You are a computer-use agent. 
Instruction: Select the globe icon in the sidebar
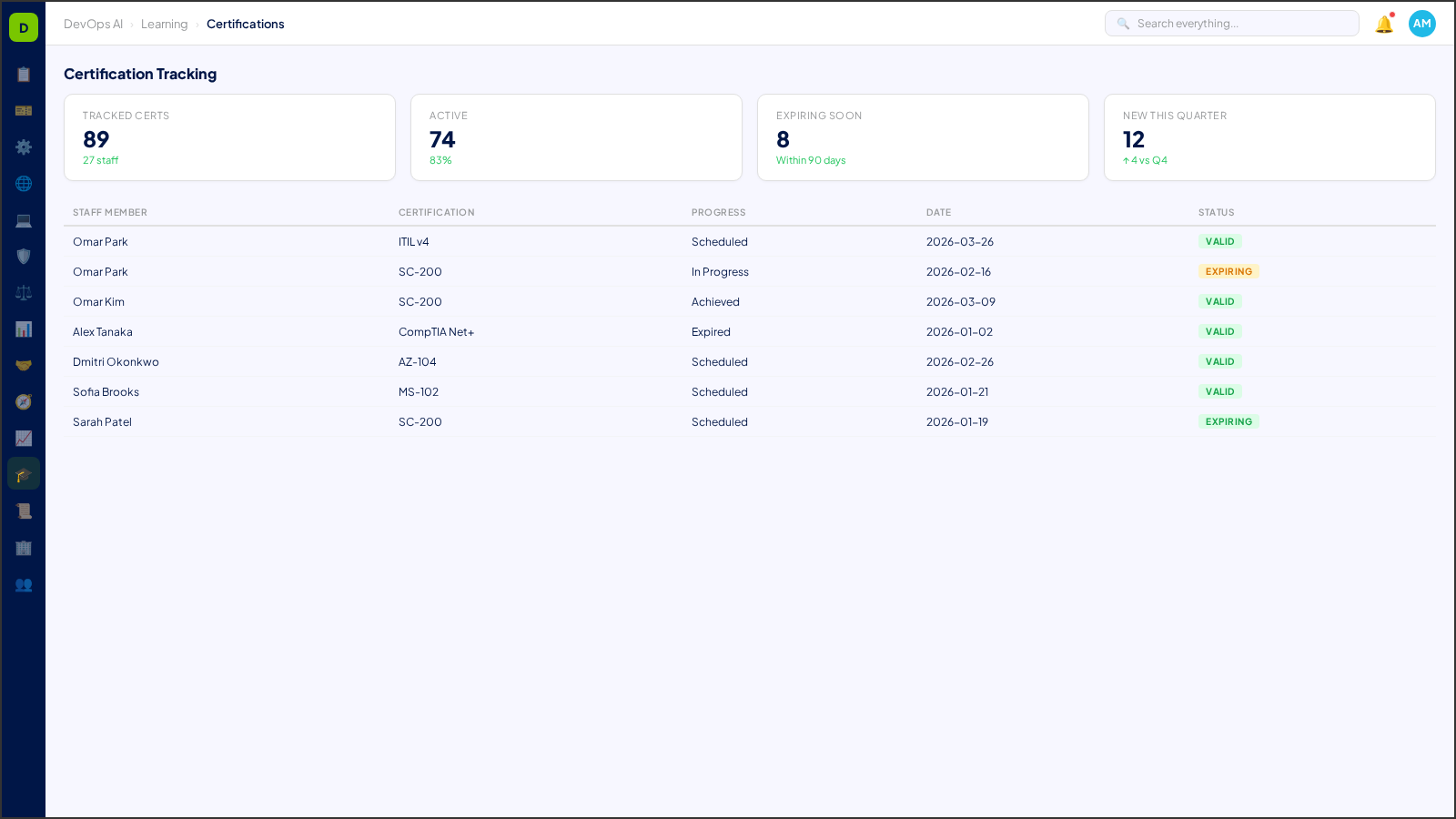(x=24, y=183)
